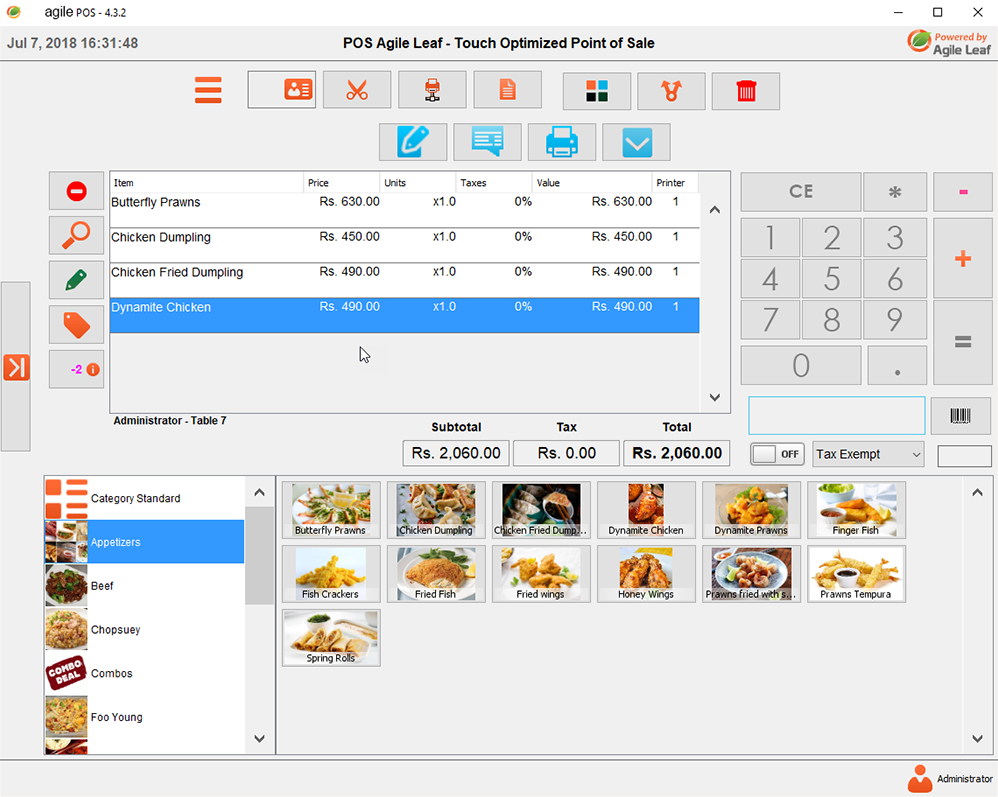Select the Chicken Dumpling ticket line

pos(405,245)
